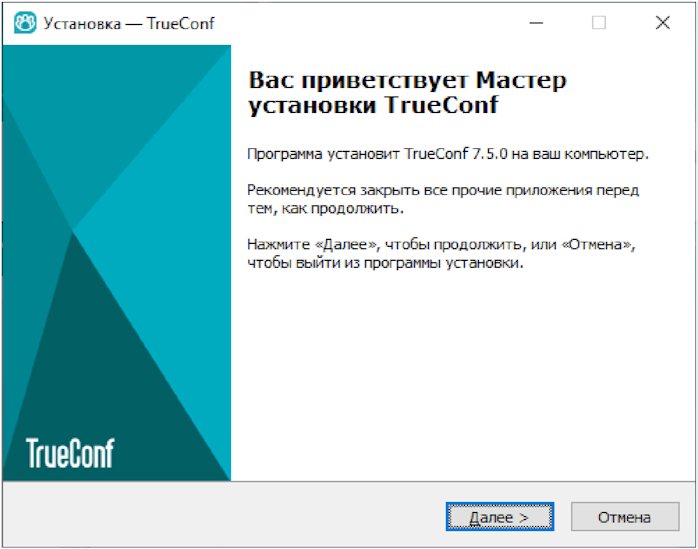Click the heading Вас приветствует Мастер установки
The image size is (698, 549).
click(407, 92)
